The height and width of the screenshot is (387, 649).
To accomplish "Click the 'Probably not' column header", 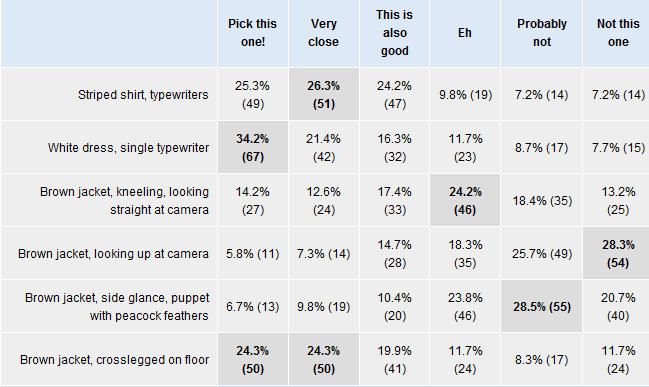I will [541, 33].
